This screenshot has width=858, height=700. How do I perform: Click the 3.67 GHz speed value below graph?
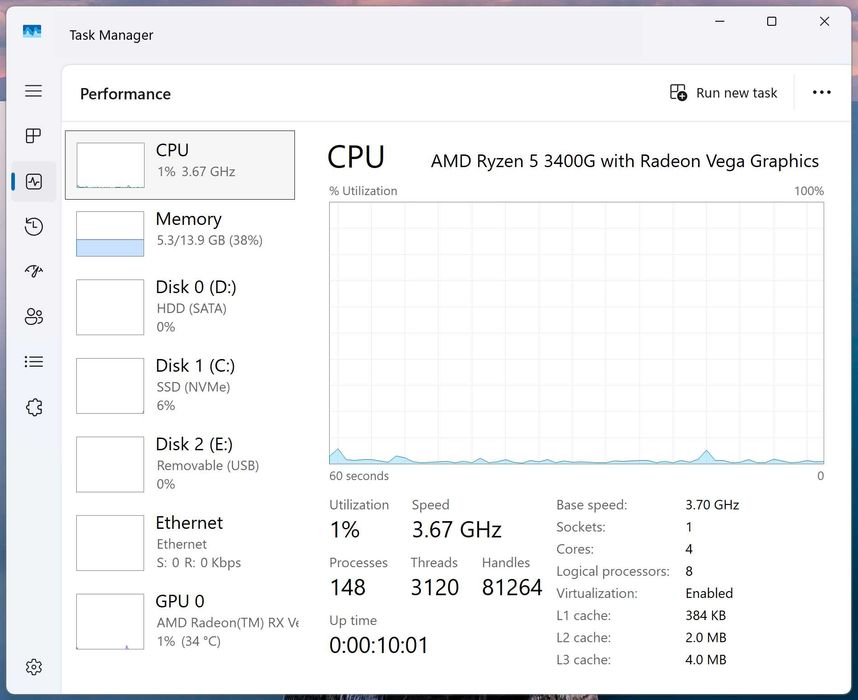pos(456,530)
